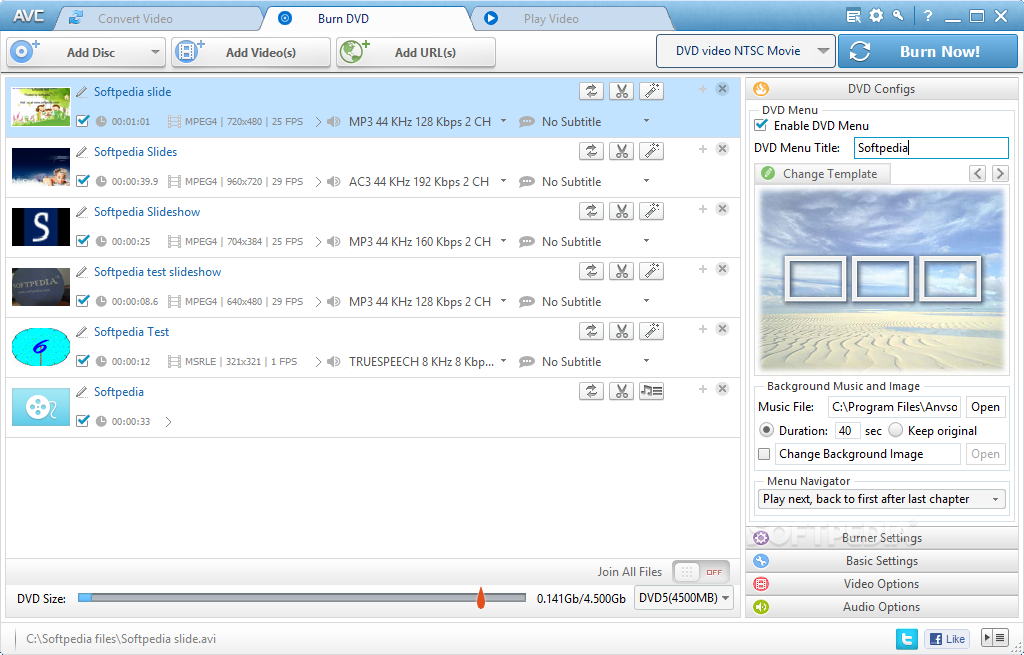The width and height of the screenshot is (1024, 655).
Task: Remove the Softpedia Slides item with its X icon
Action: 722,149
